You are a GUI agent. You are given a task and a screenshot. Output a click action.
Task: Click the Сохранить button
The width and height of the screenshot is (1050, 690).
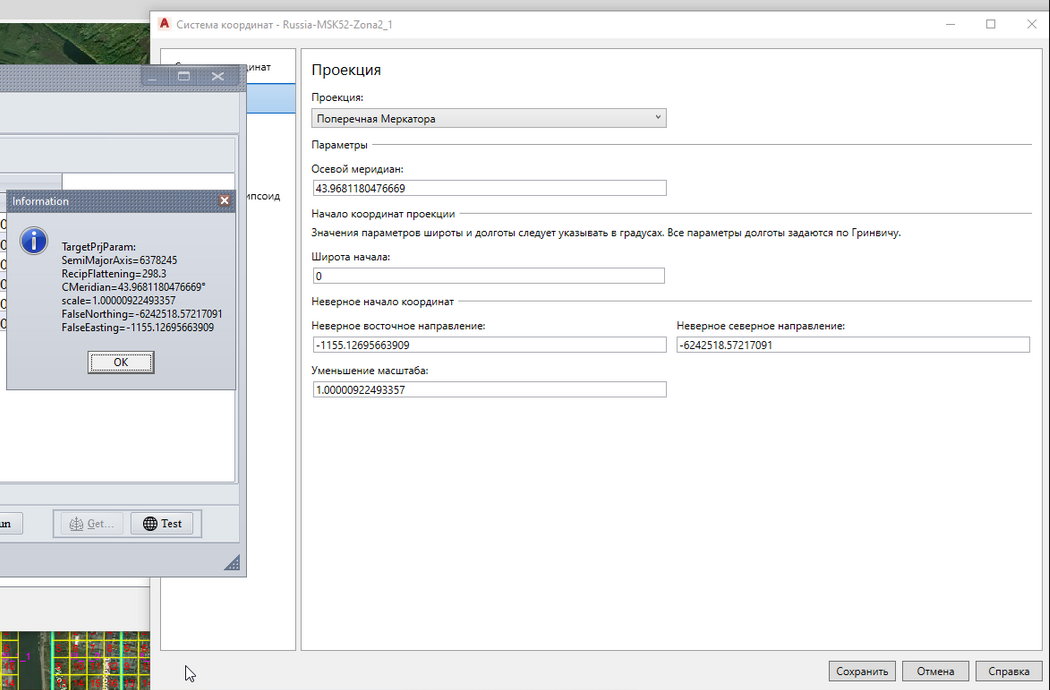pos(862,671)
